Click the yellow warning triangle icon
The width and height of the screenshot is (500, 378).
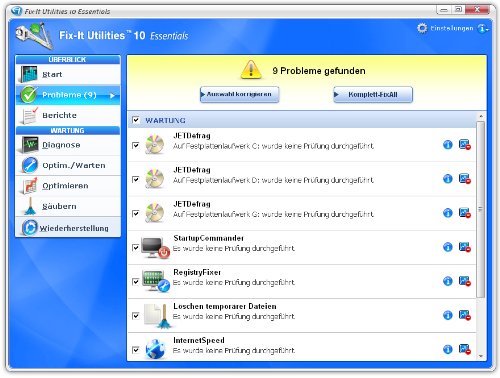[251, 70]
